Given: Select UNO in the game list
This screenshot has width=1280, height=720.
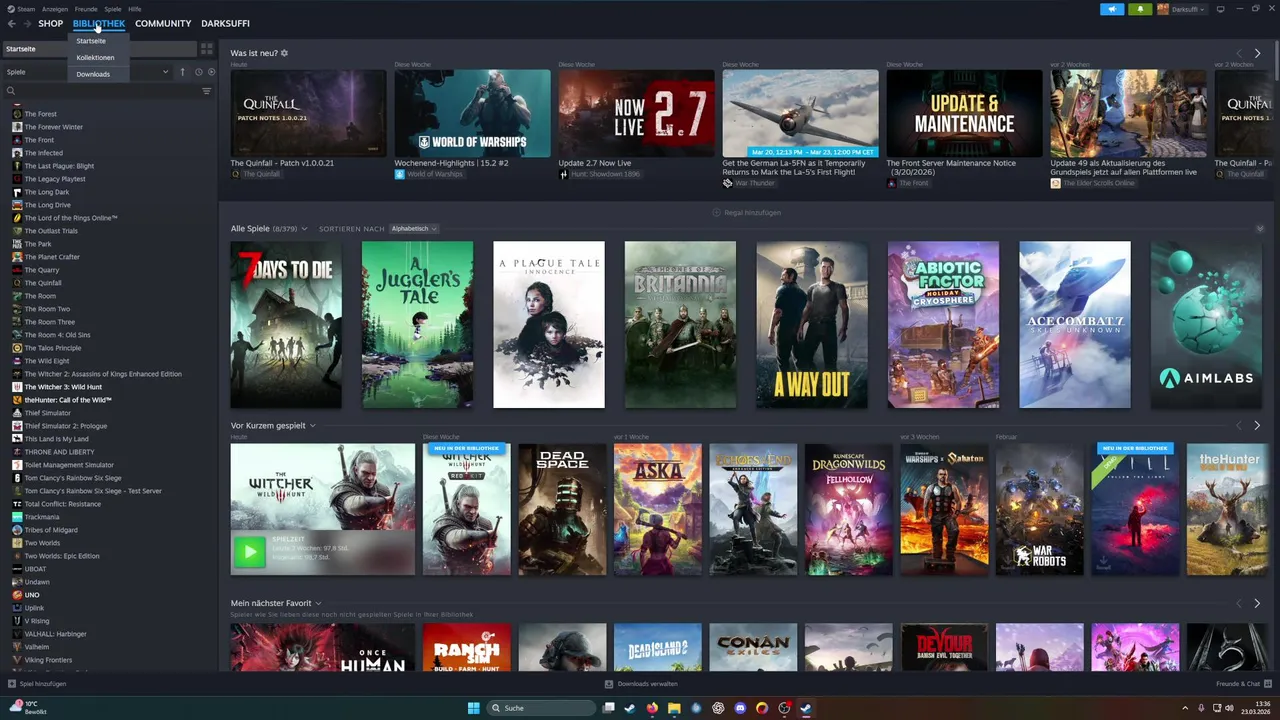Looking at the screenshot, I should click(32, 595).
